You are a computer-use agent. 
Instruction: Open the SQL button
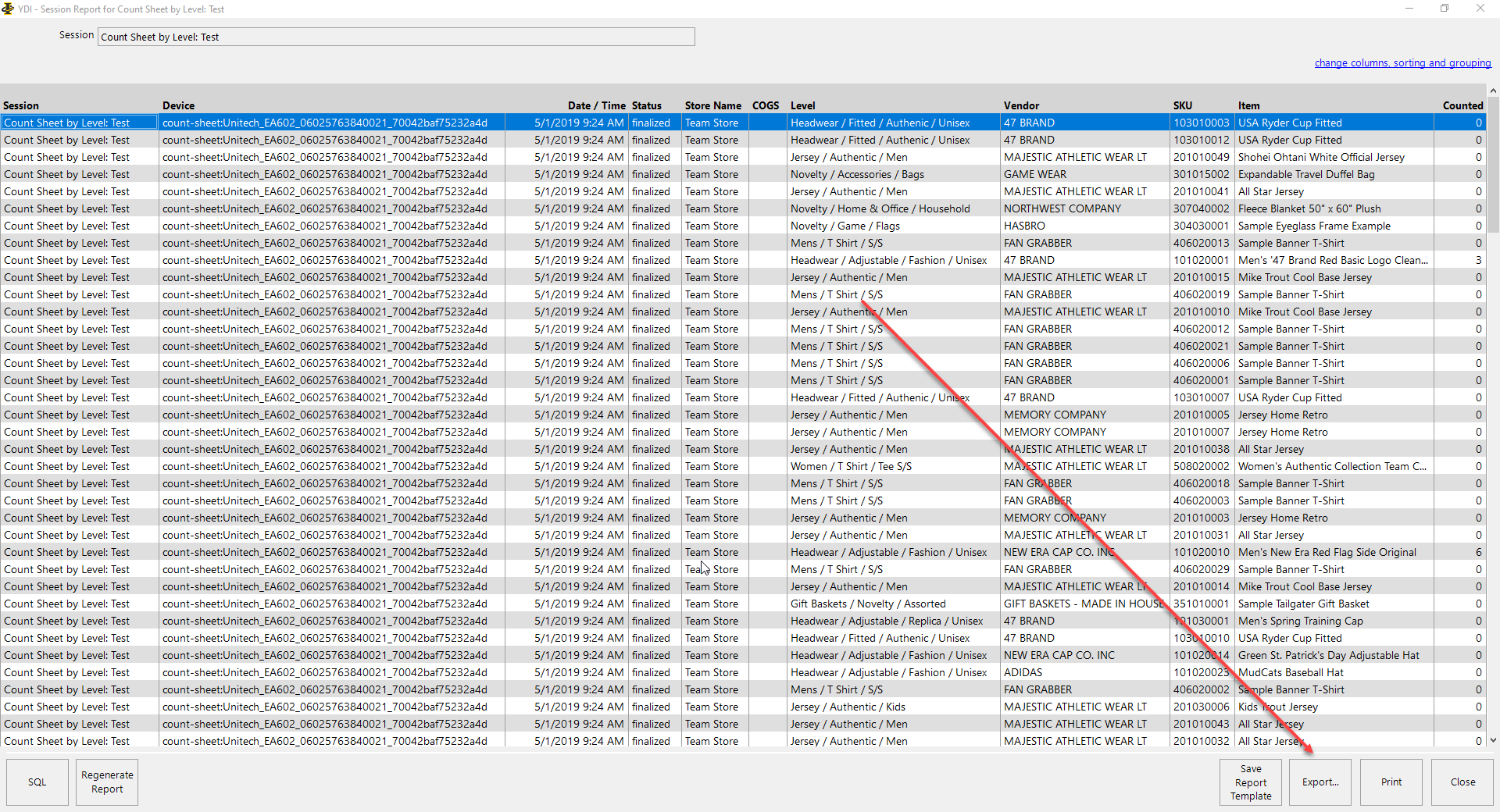pyautogui.click(x=37, y=782)
